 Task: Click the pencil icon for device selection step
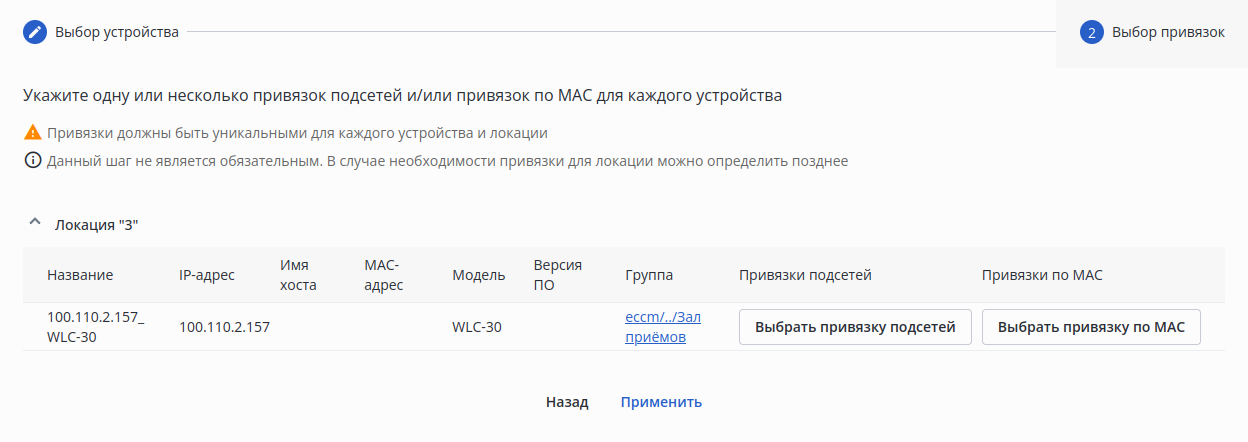click(x=35, y=32)
